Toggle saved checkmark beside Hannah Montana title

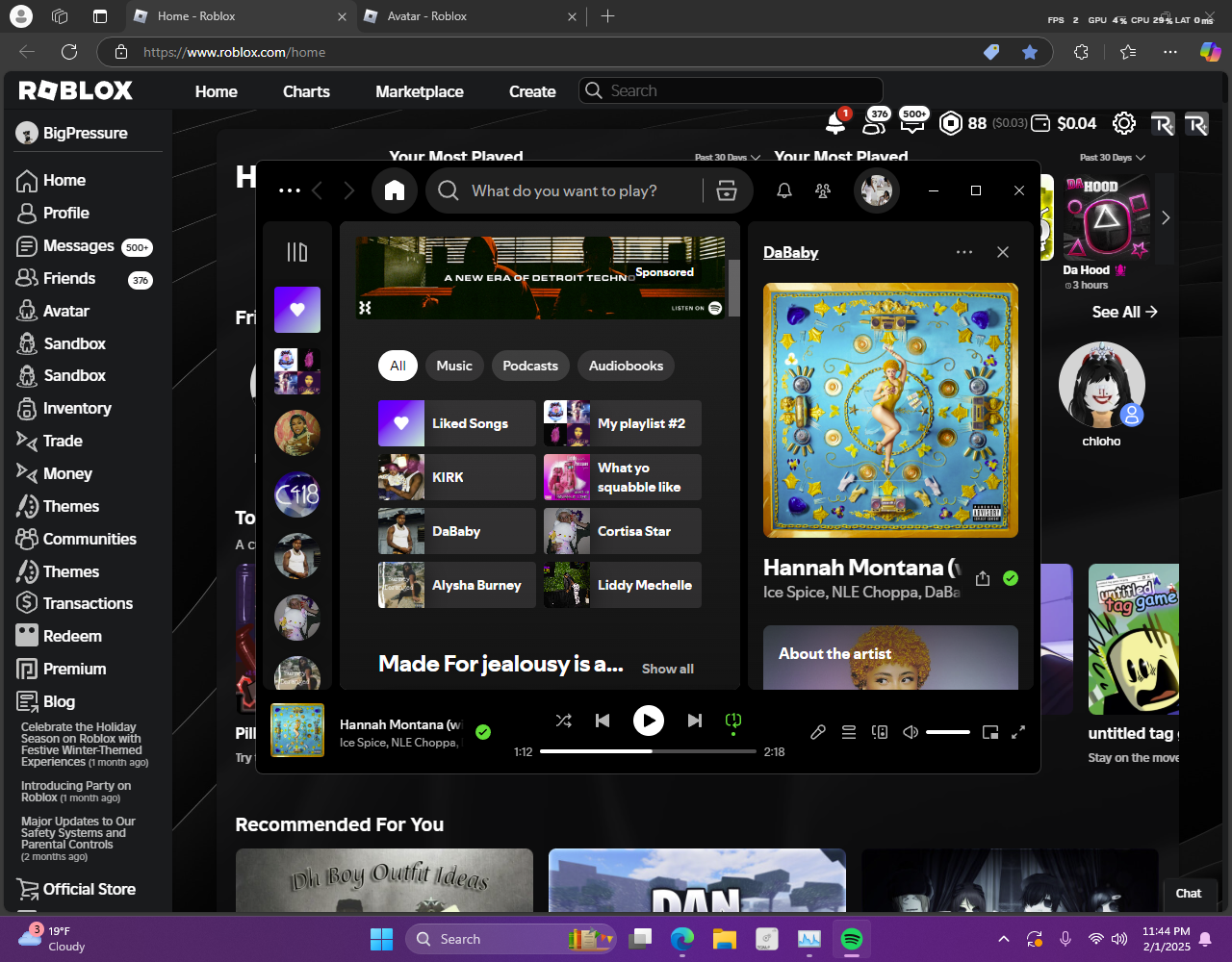1011,578
